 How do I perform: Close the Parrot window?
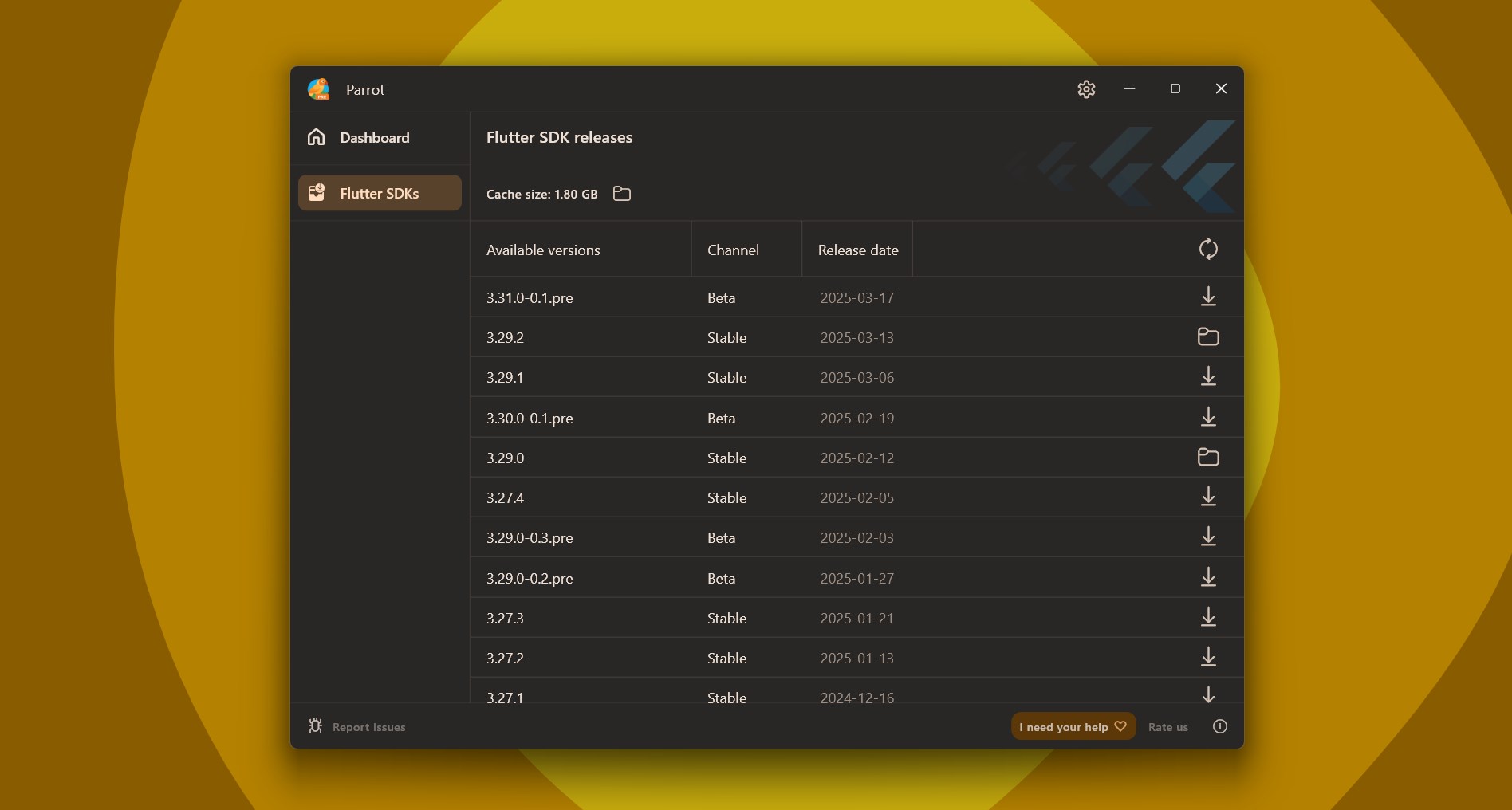click(x=1221, y=88)
